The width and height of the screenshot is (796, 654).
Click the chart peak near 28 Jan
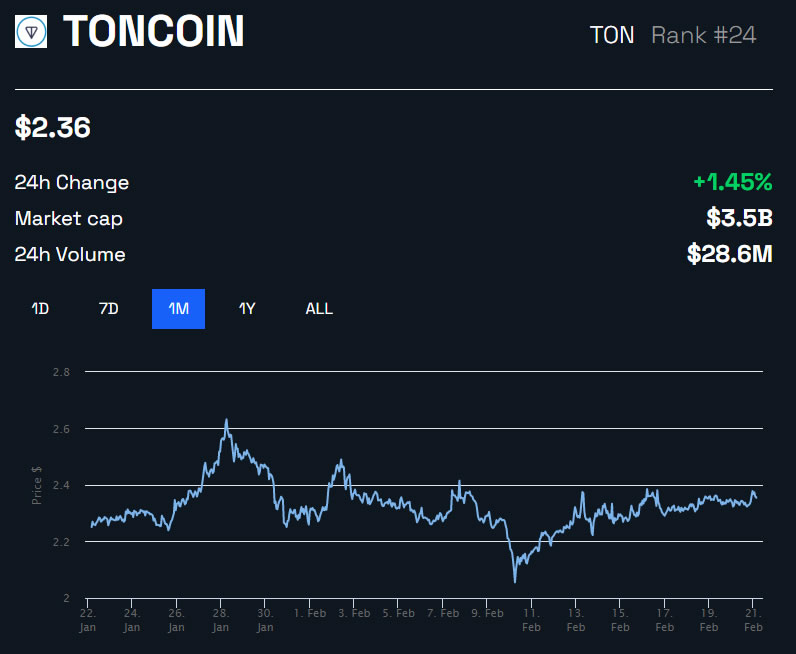coord(226,421)
